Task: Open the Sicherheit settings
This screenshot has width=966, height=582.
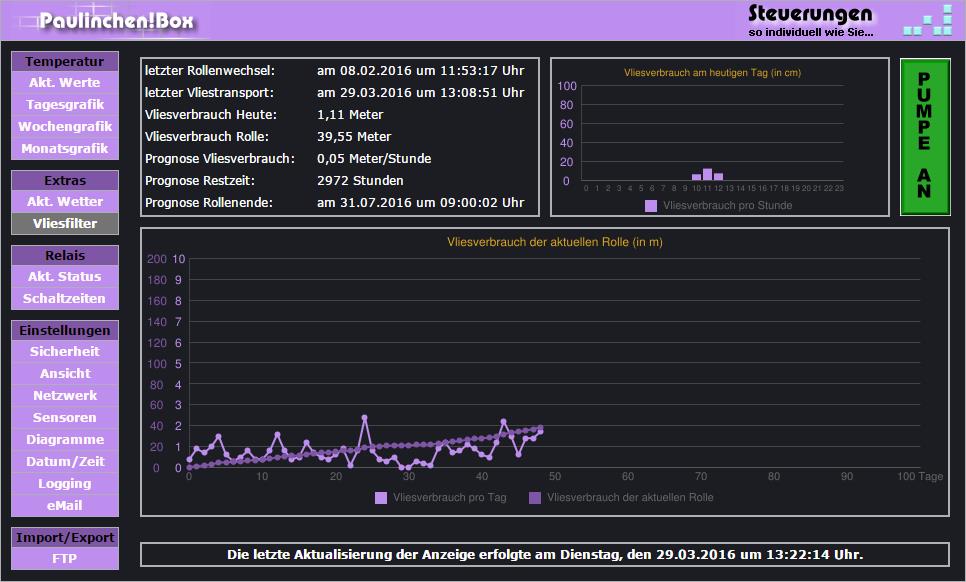Action: (x=64, y=352)
